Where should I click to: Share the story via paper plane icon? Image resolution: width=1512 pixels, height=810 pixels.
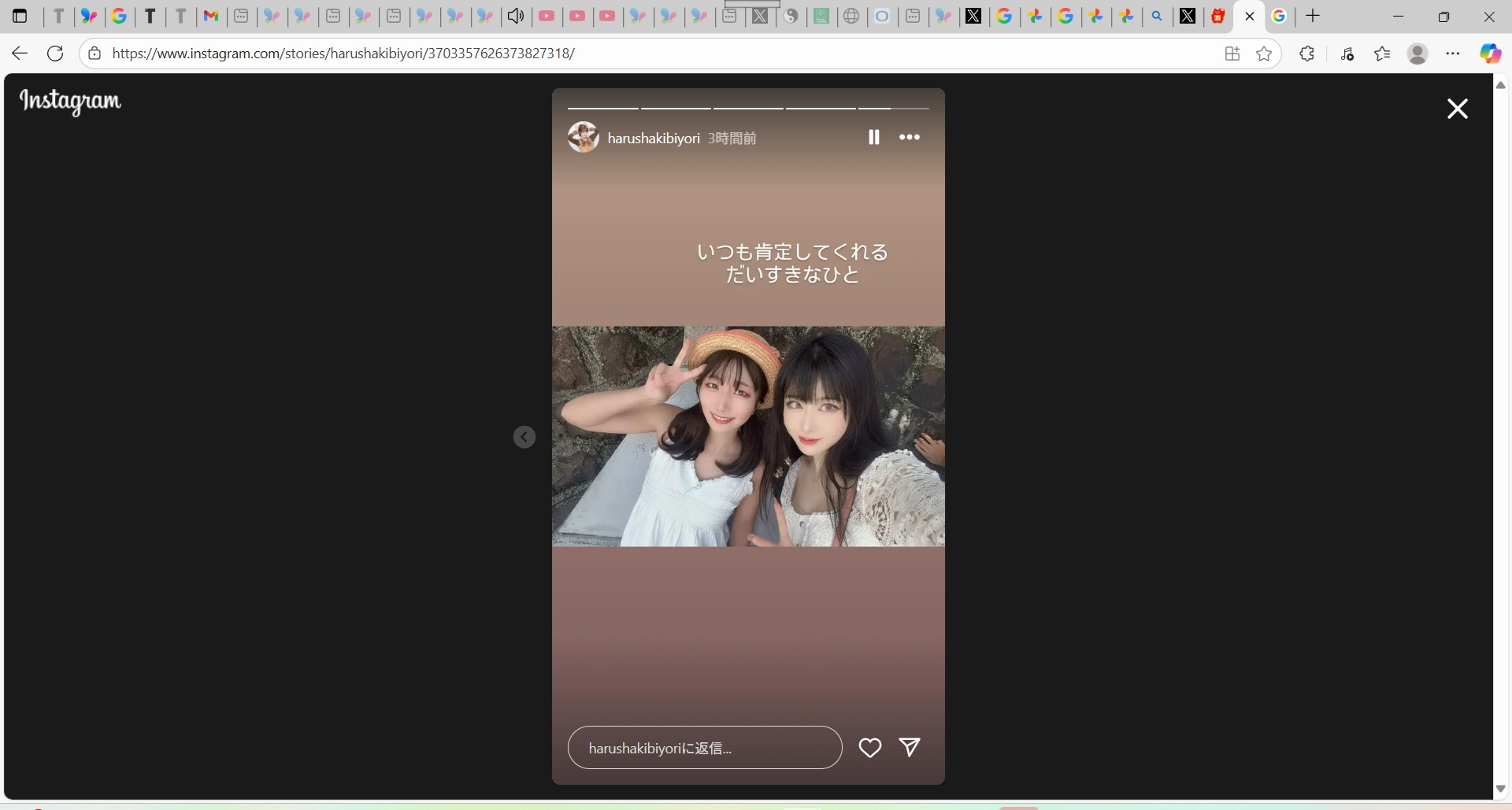[x=910, y=748]
